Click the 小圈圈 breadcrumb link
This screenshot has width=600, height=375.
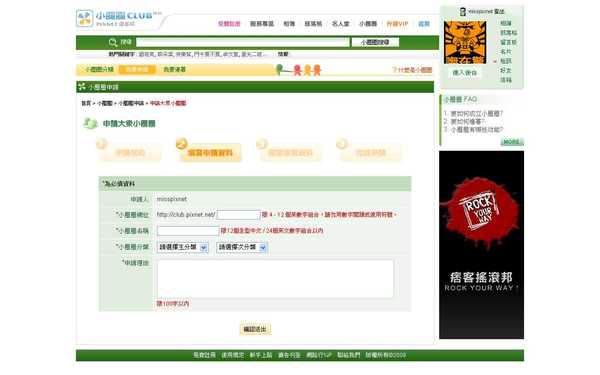(105, 103)
